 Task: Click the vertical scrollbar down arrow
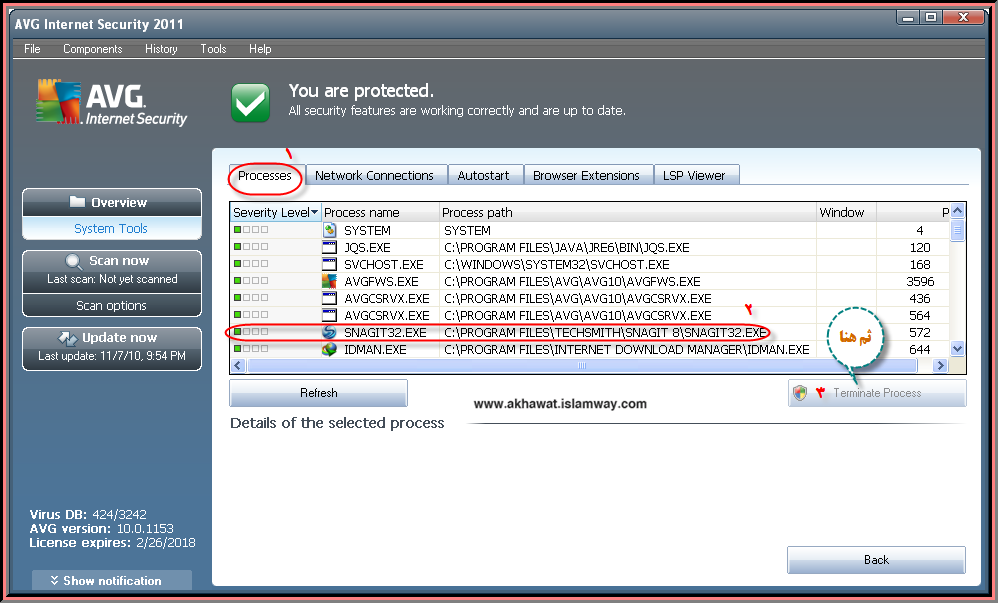coord(957,348)
